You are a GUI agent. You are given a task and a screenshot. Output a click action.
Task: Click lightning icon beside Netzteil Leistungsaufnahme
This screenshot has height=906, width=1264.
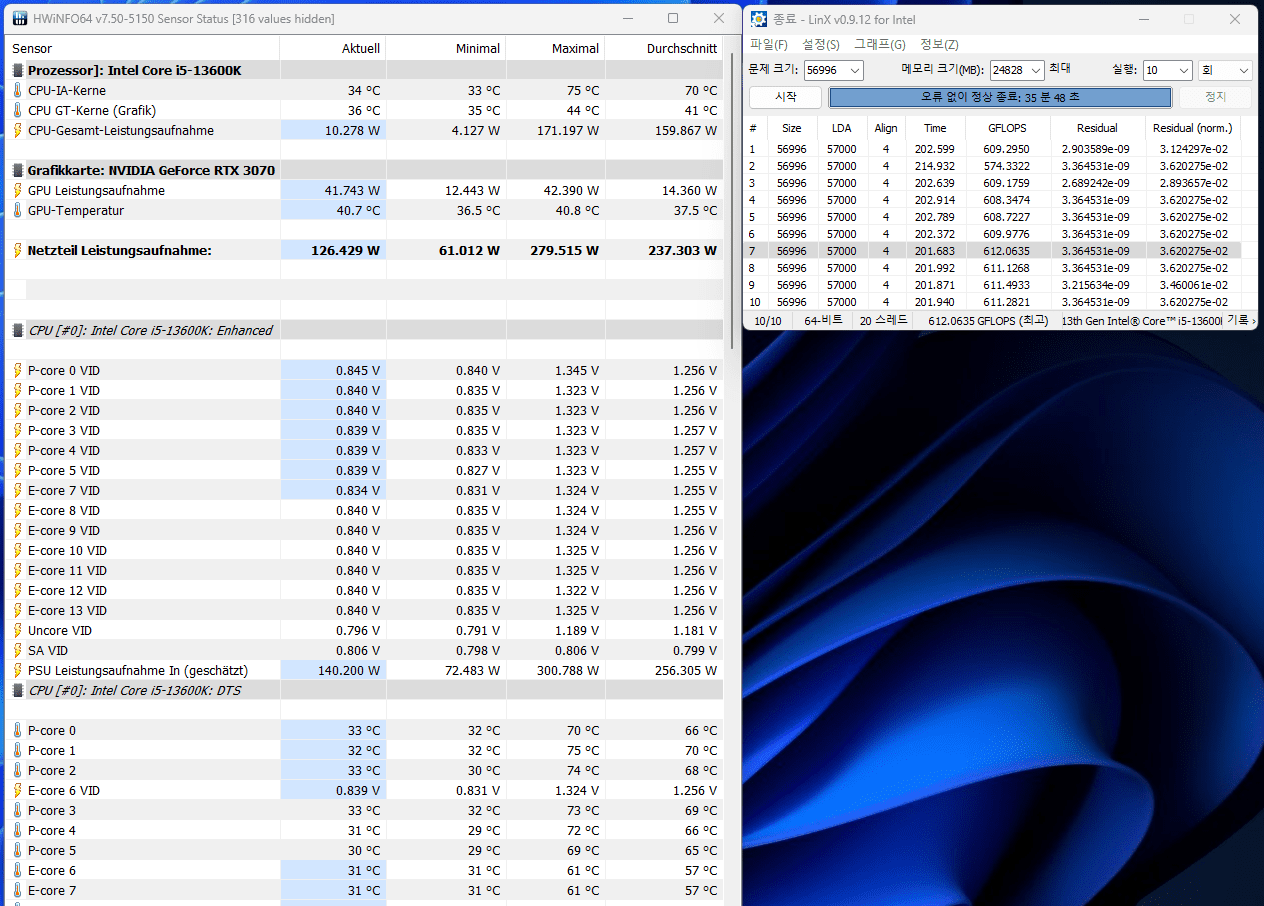pos(17,250)
